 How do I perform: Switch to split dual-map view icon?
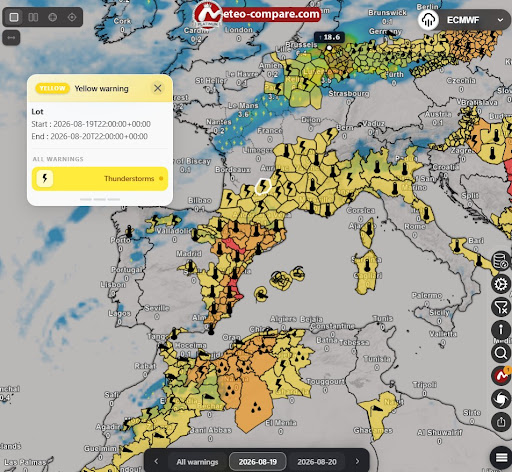tap(33, 17)
